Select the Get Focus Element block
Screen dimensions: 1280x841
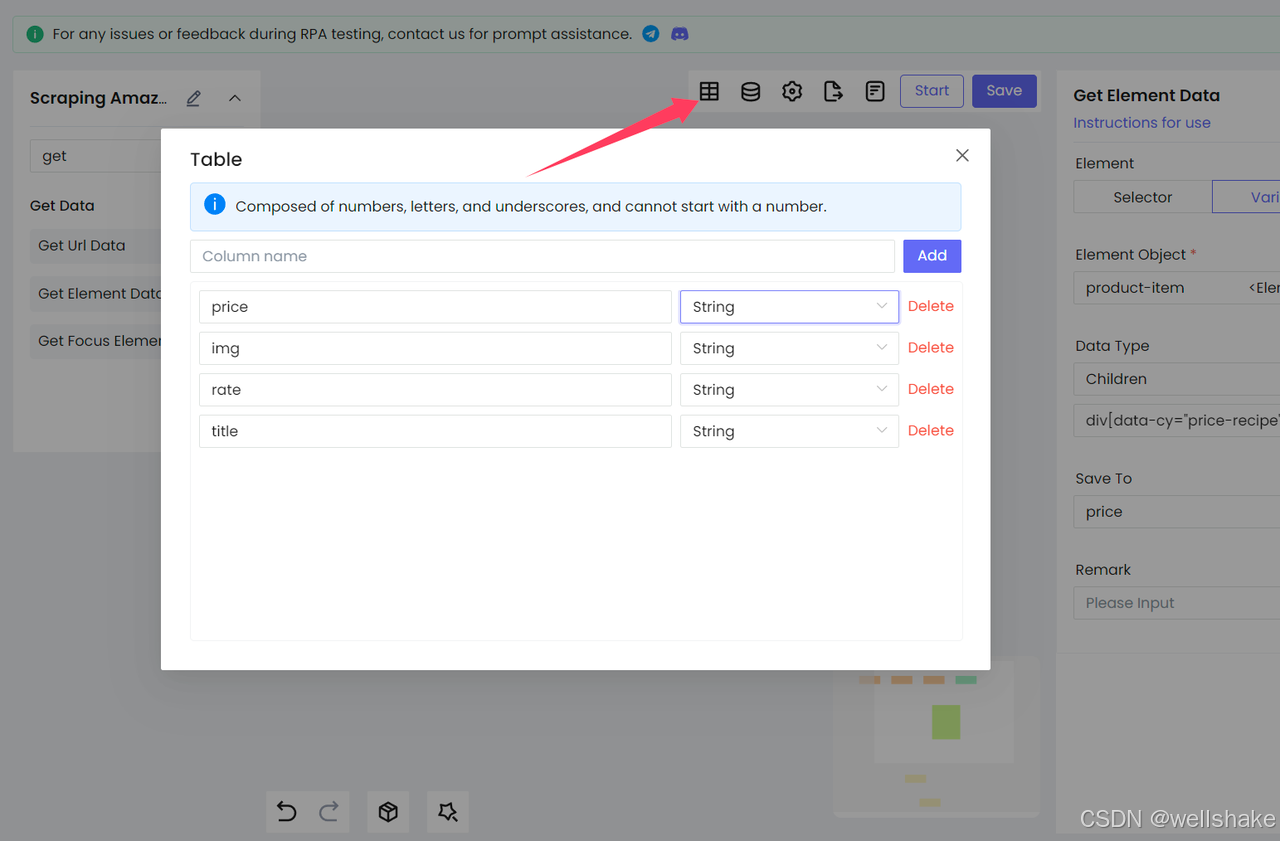[x=96, y=341]
